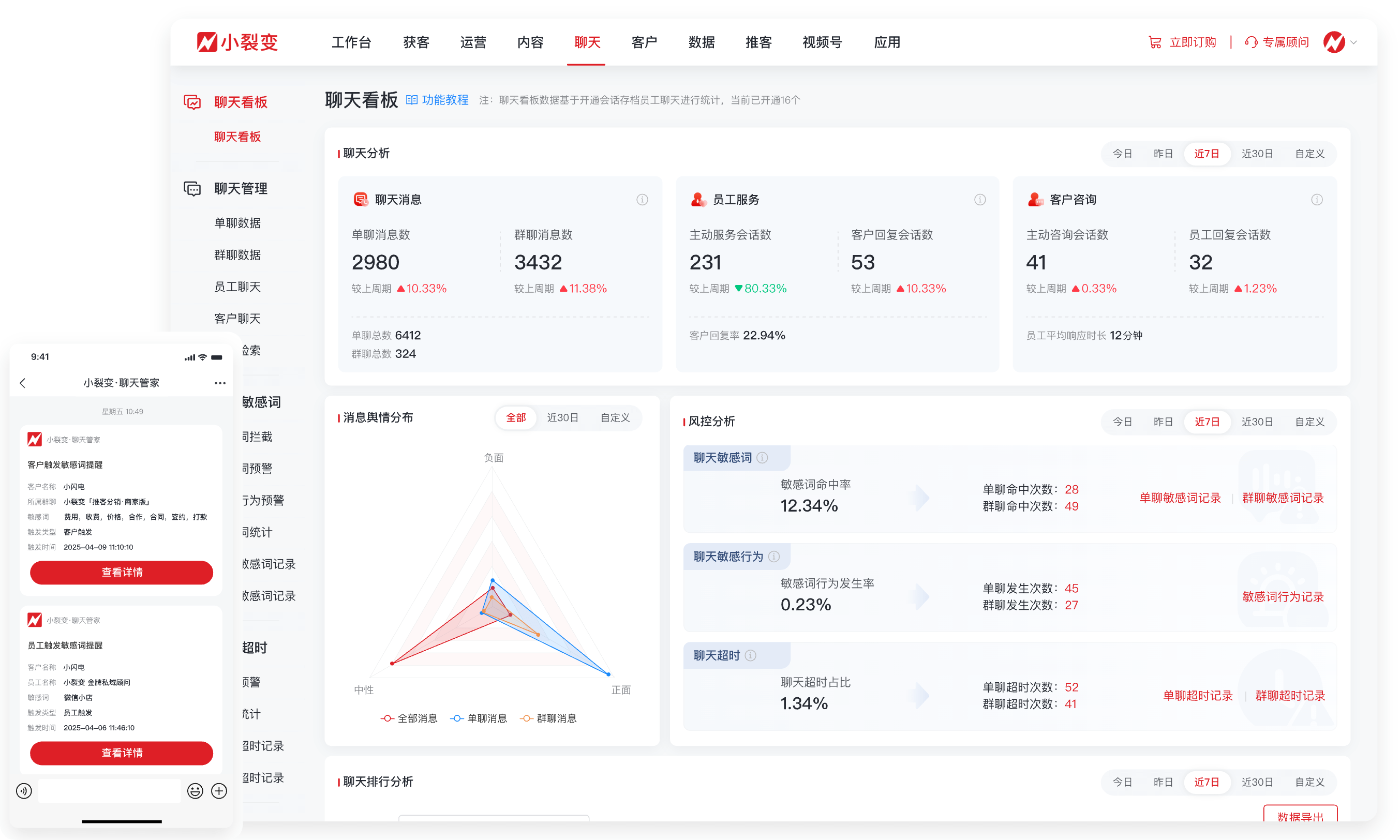This screenshot has height=840, width=1400.
Task: Select 近30日 in 聊天分析 date range
Action: (x=1257, y=154)
